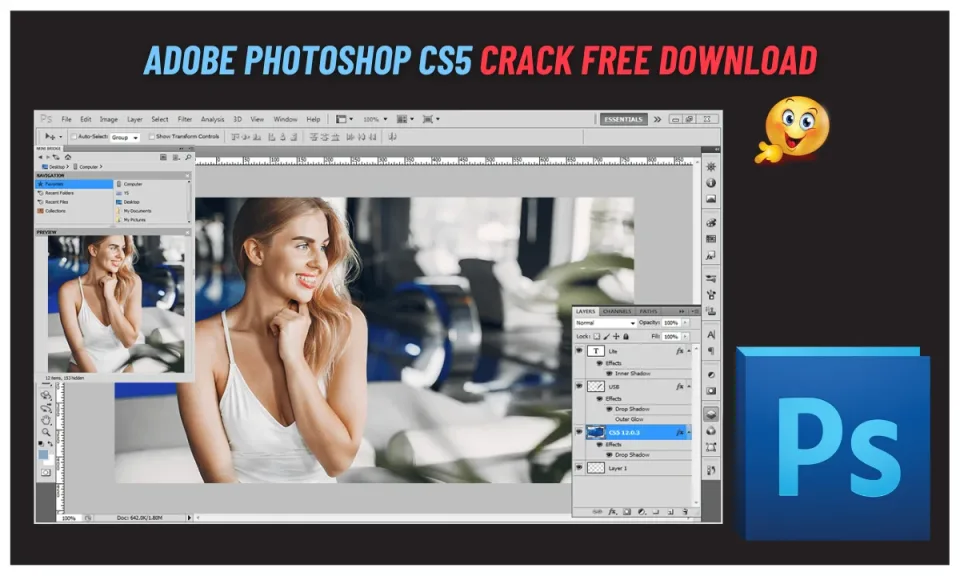Open status bar info arrow menu

pos(189,518)
